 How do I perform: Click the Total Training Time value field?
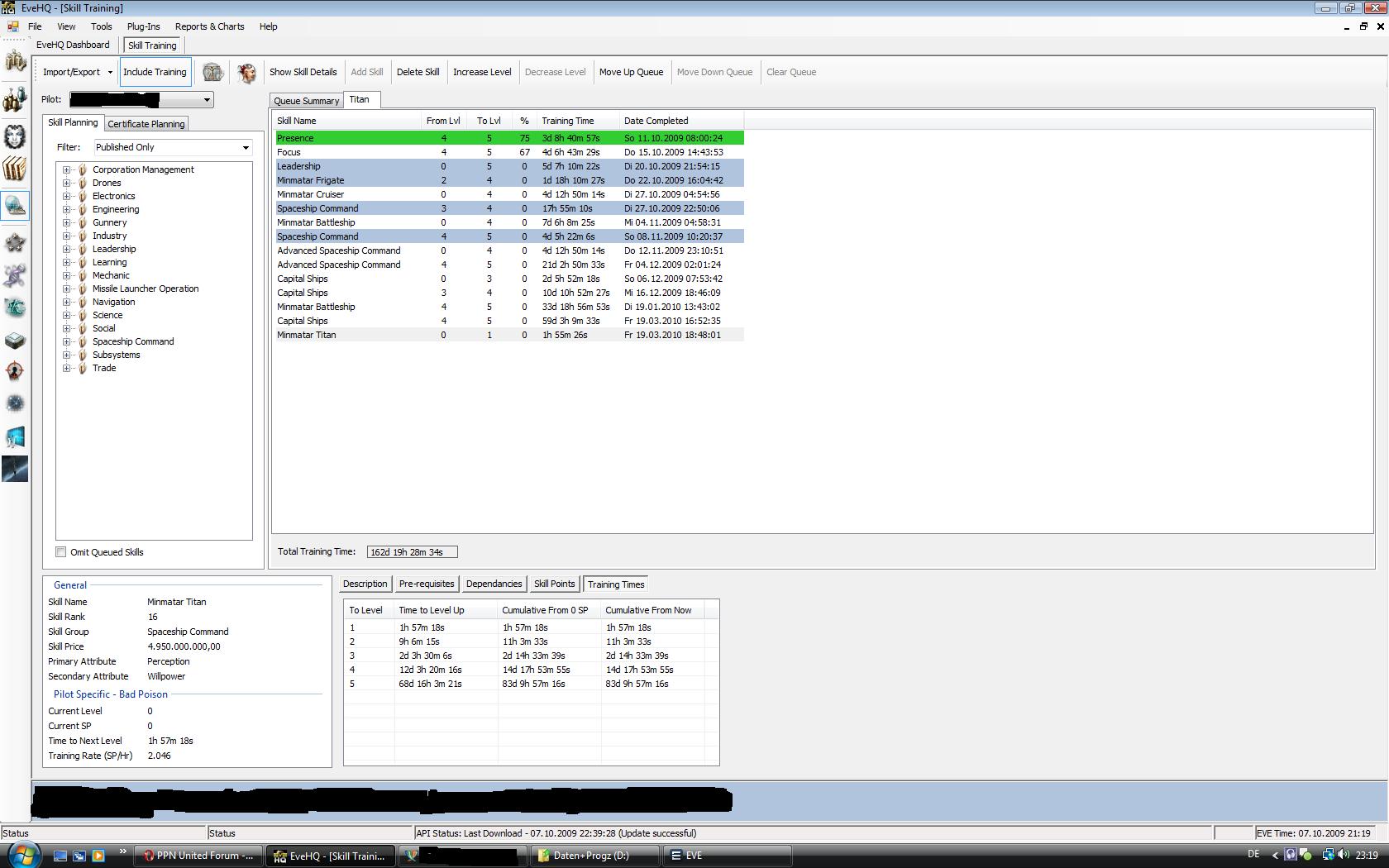(x=413, y=552)
